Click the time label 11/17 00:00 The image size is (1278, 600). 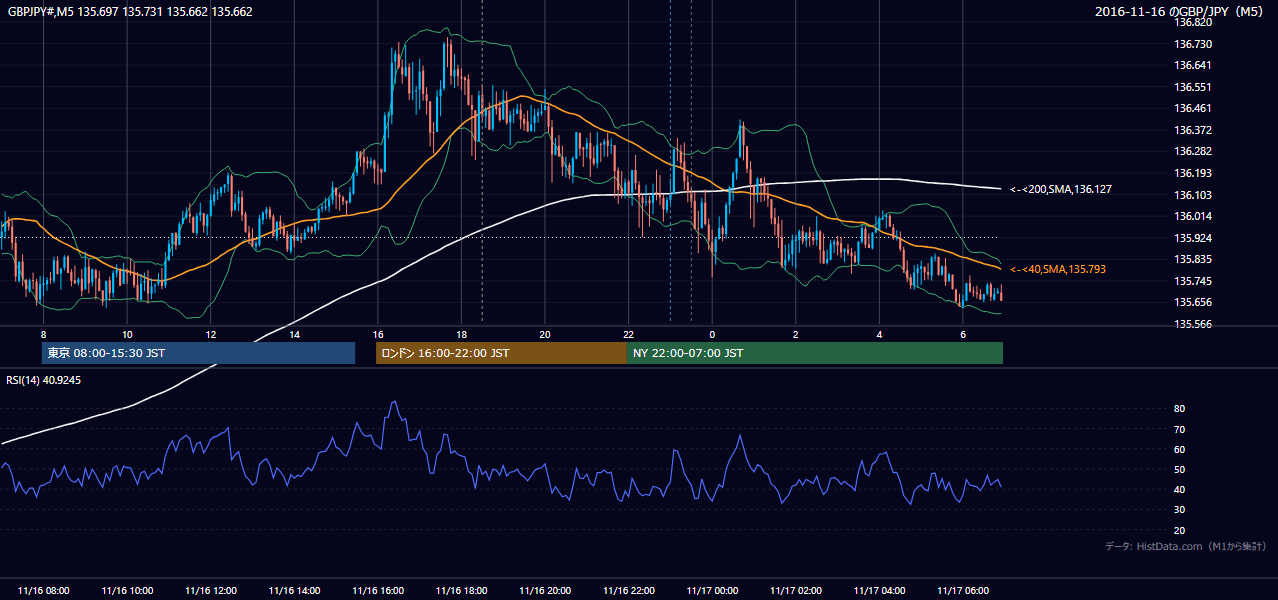712,591
